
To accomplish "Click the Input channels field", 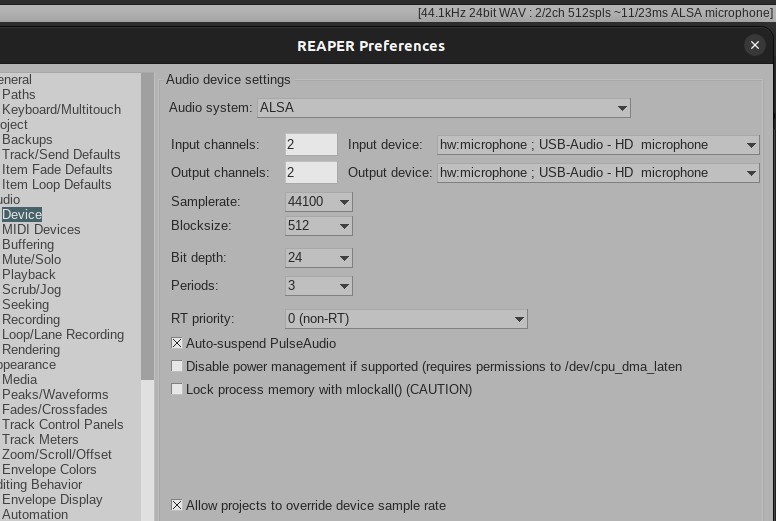I will coord(311,144).
